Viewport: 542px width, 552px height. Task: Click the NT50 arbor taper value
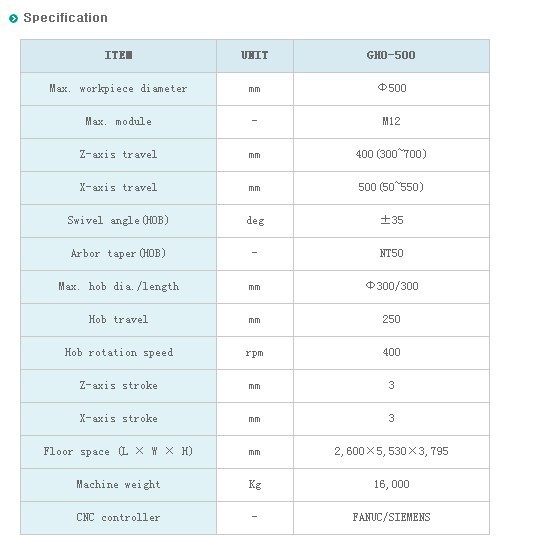[391, 253]
